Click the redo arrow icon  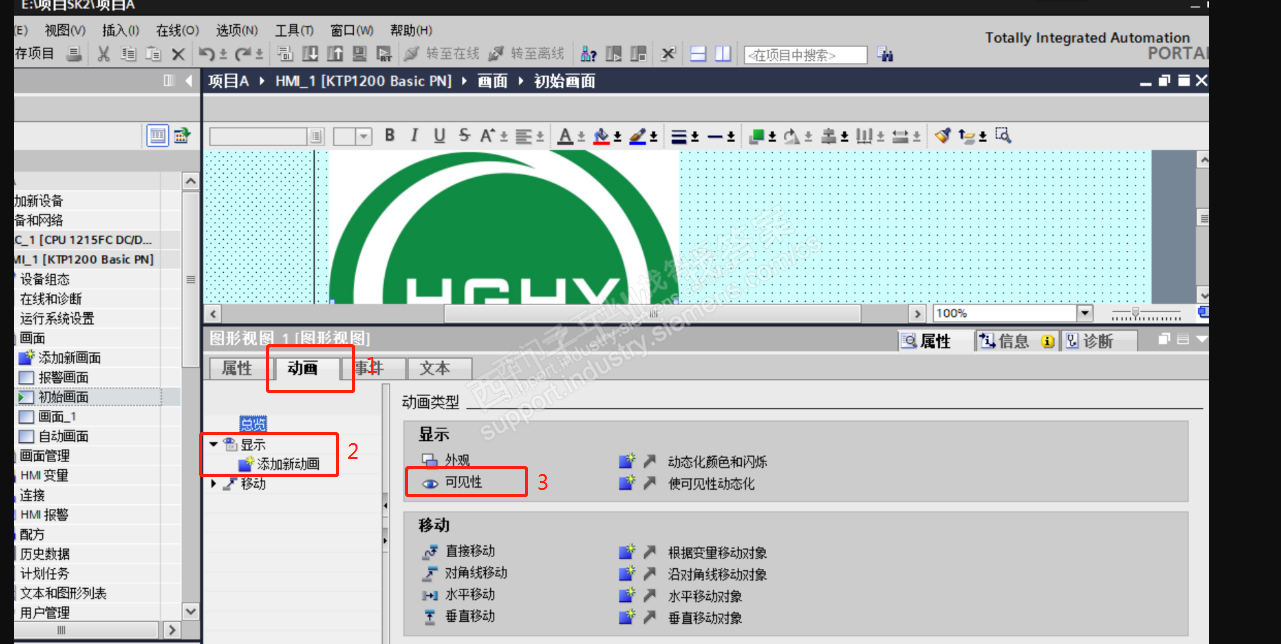point(243,54)
